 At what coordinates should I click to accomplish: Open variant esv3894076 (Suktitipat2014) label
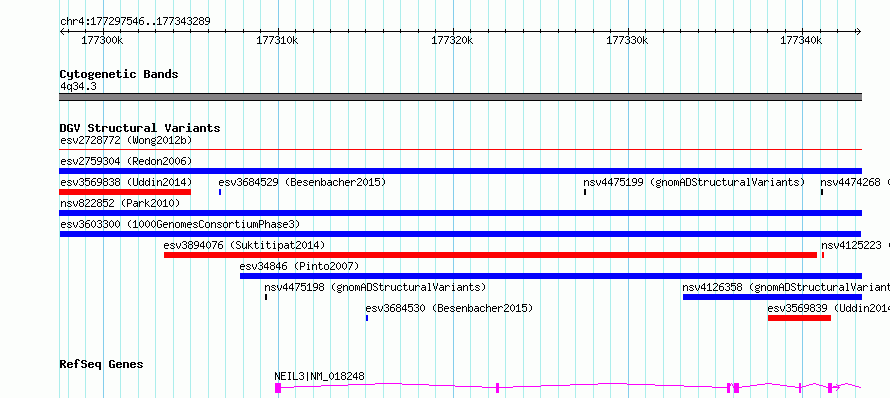coord(244,245)
